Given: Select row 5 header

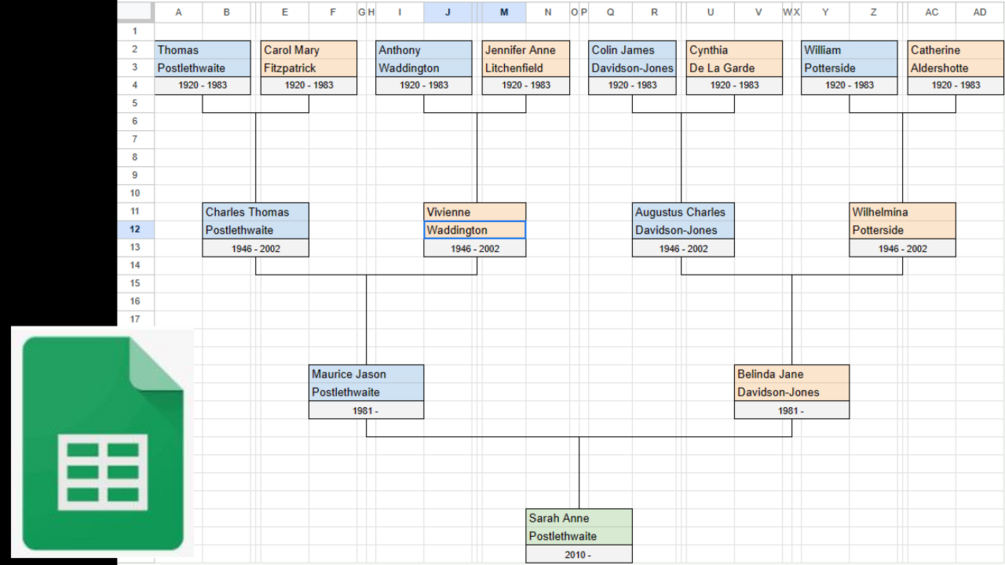Looking at the screenshot, I should point(135,103).
